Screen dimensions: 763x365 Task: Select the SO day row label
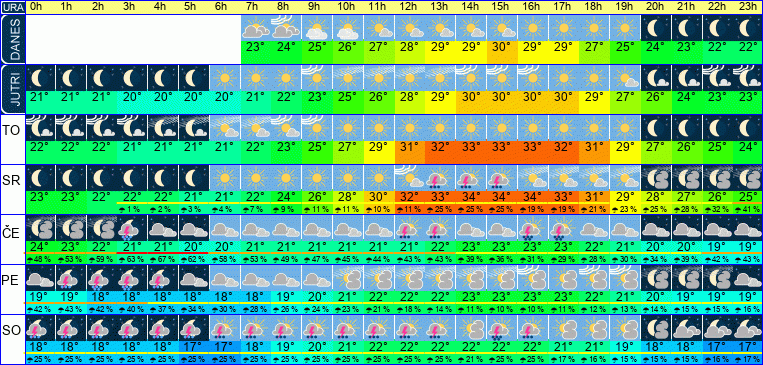point(11,331)
